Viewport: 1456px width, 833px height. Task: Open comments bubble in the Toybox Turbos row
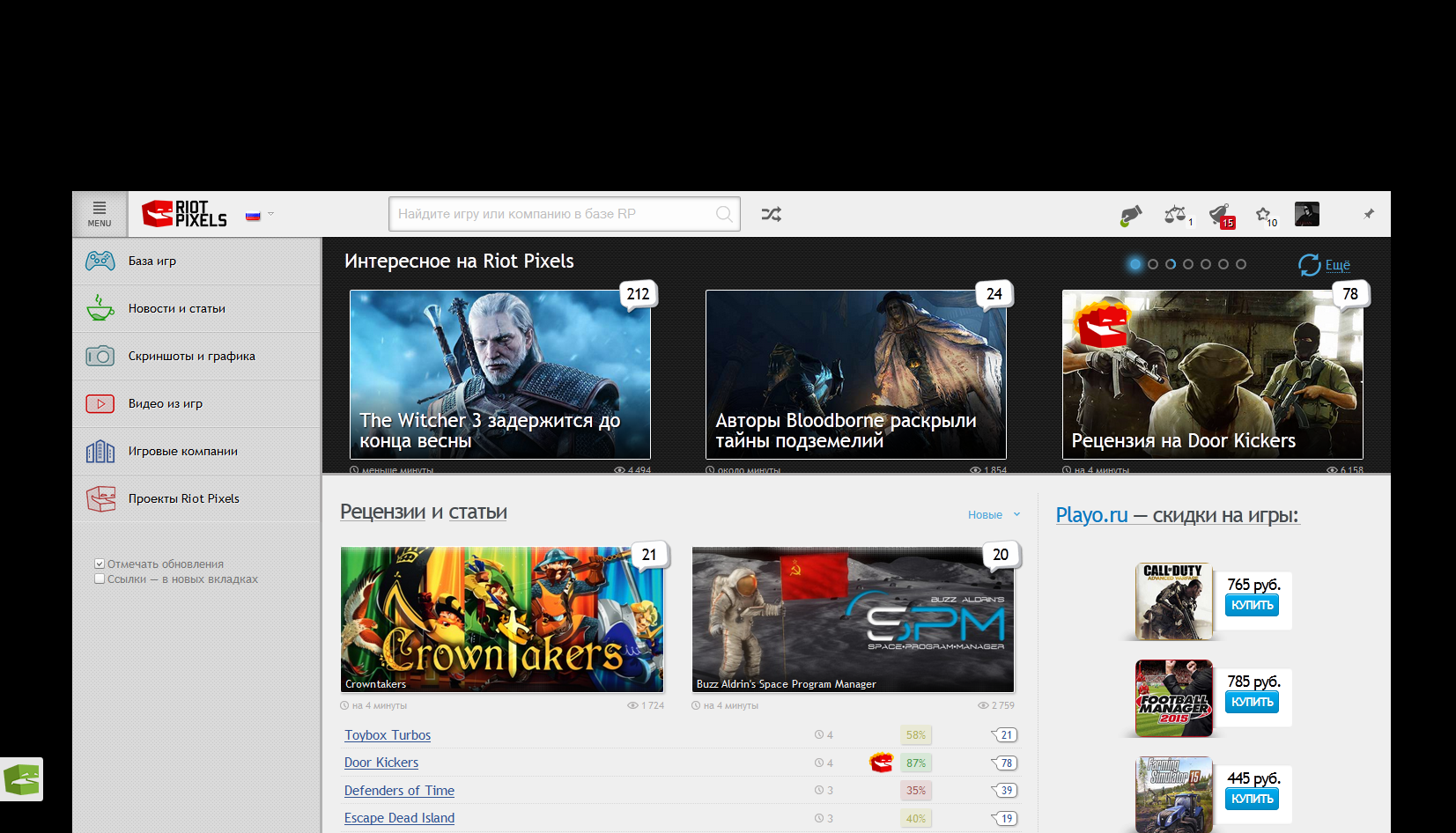[1005, 735]
